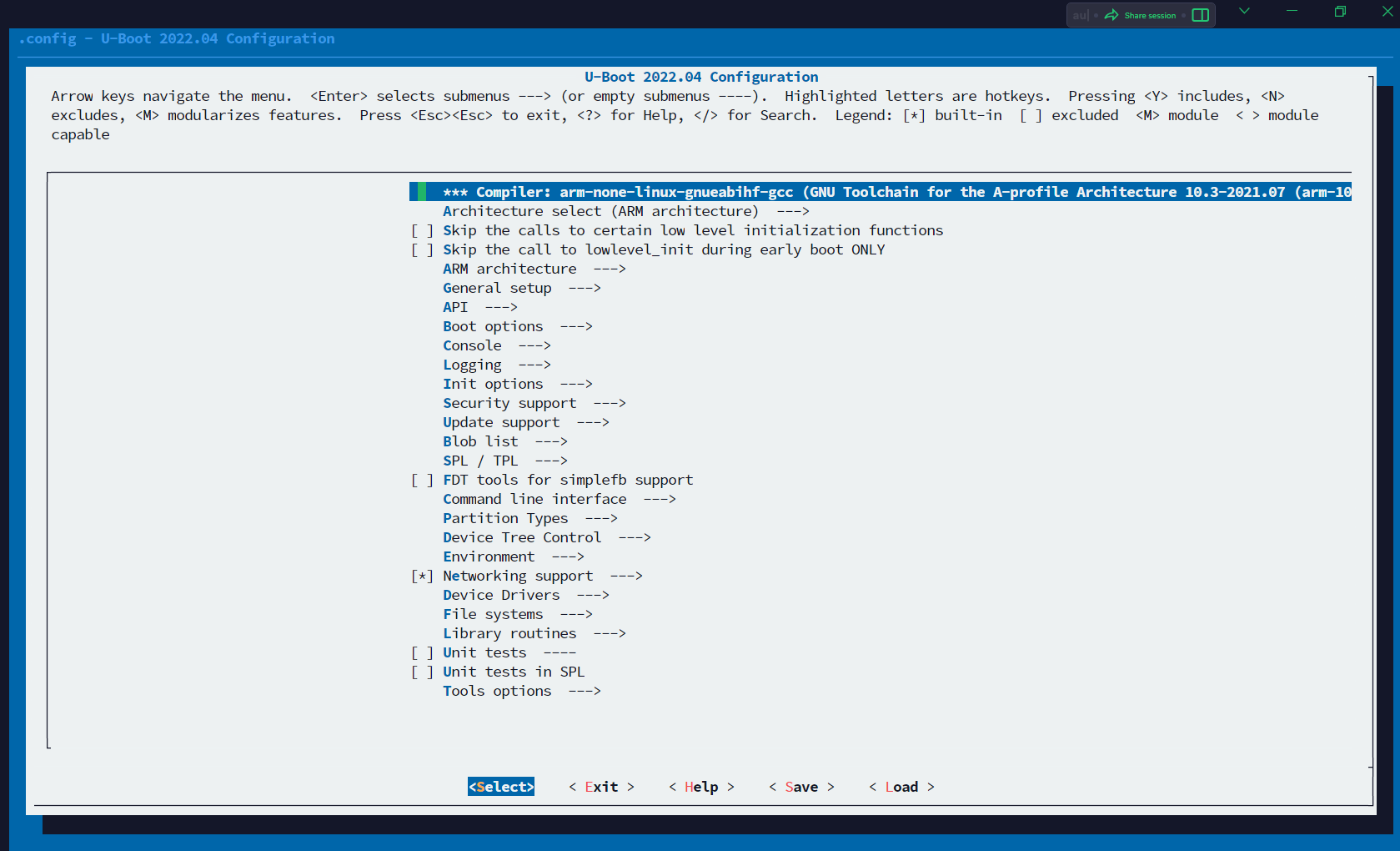The image size is (1400, 851).
Task: Disable Networking support checkbox
Action: [422, 577]
